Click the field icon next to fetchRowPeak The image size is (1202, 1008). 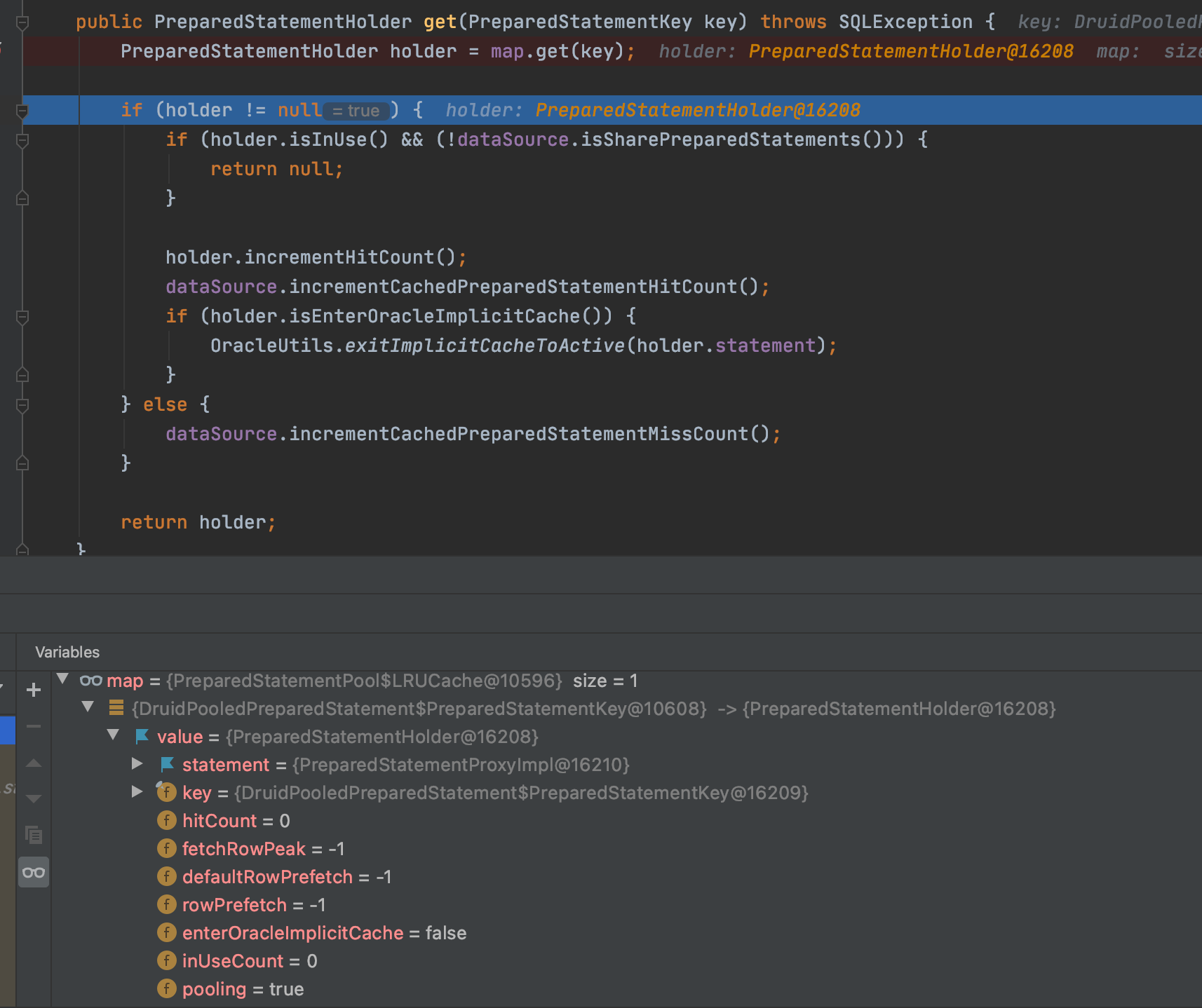click(x=166, y=848)
